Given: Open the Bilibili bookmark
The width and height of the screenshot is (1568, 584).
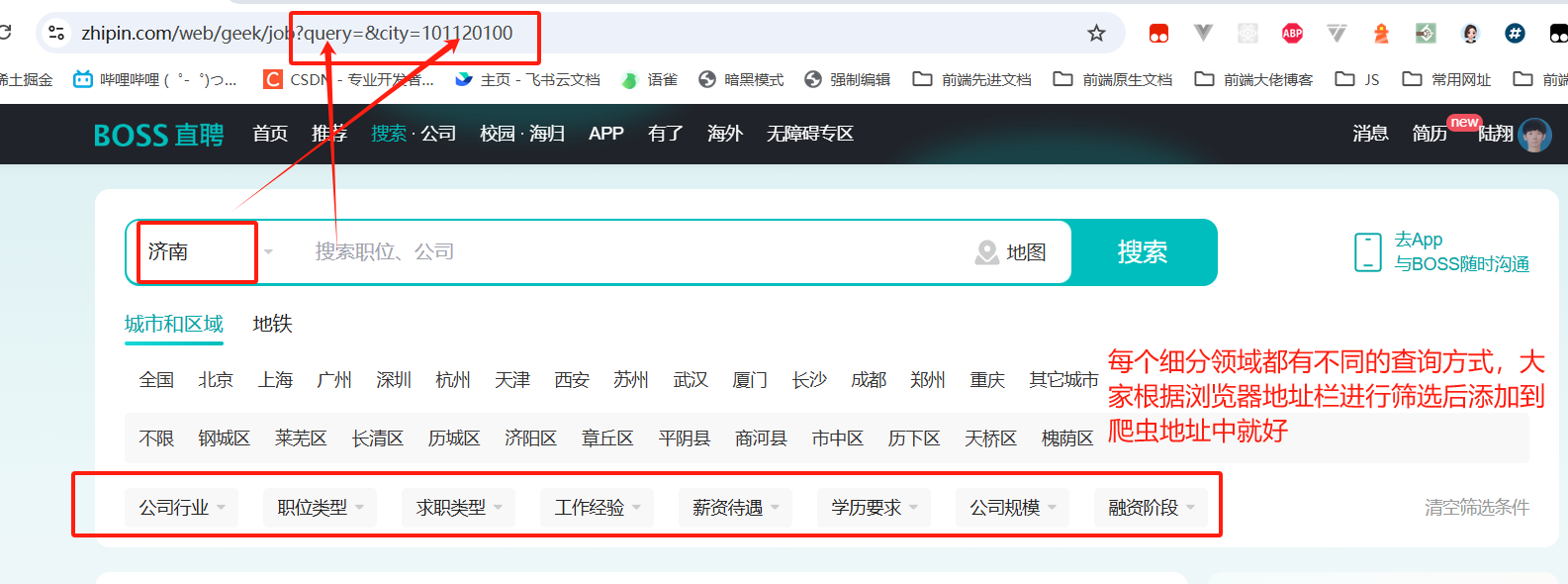Looking at the screenshot, I should [155, 79].
